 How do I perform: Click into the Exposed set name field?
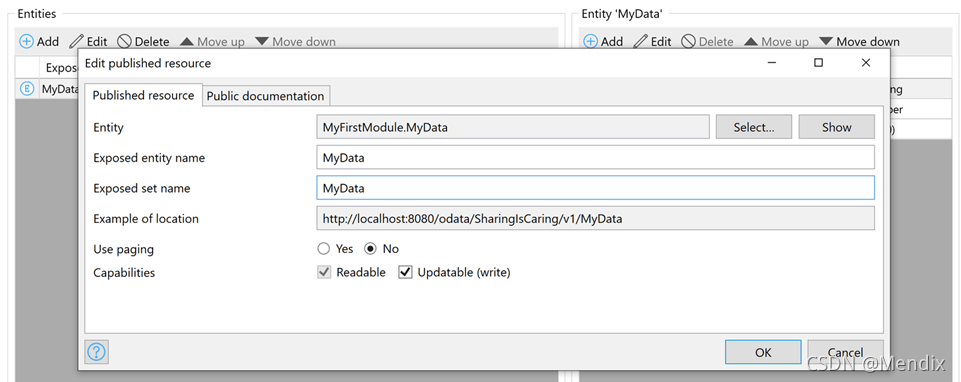(x=595, y=188)
